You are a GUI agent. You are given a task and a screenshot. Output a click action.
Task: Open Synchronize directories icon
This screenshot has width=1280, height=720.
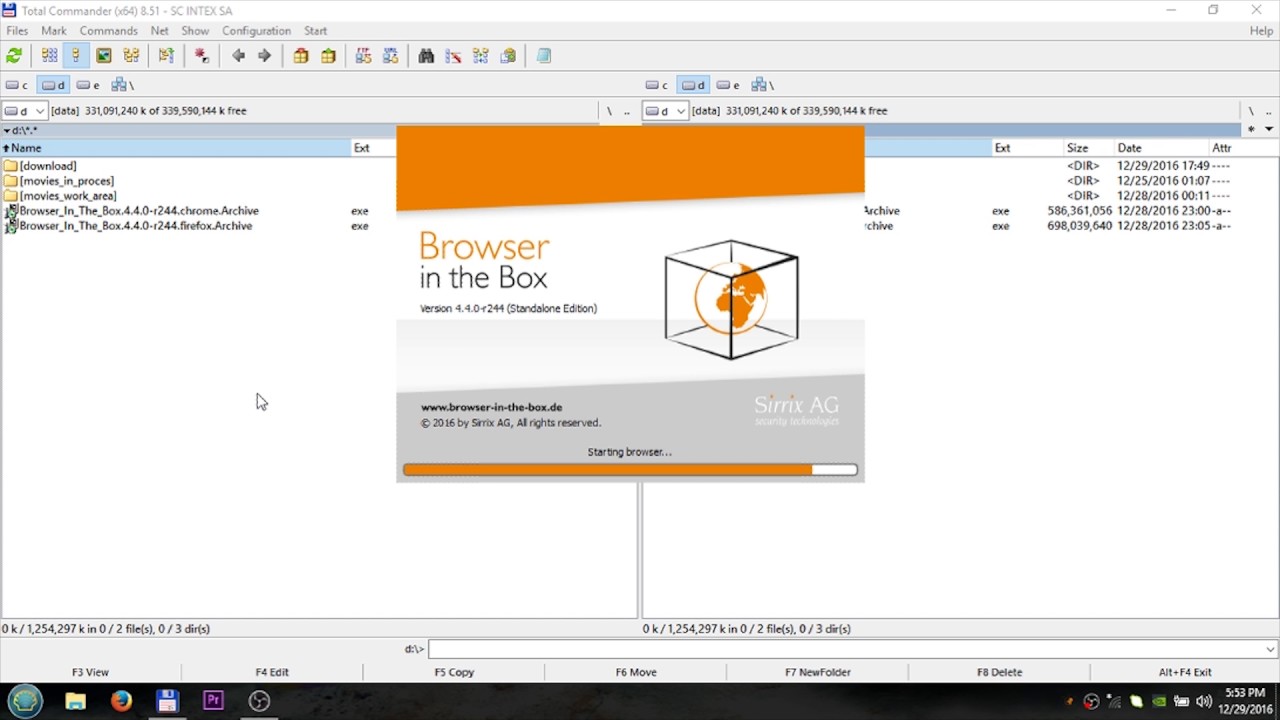click(481, 56)
